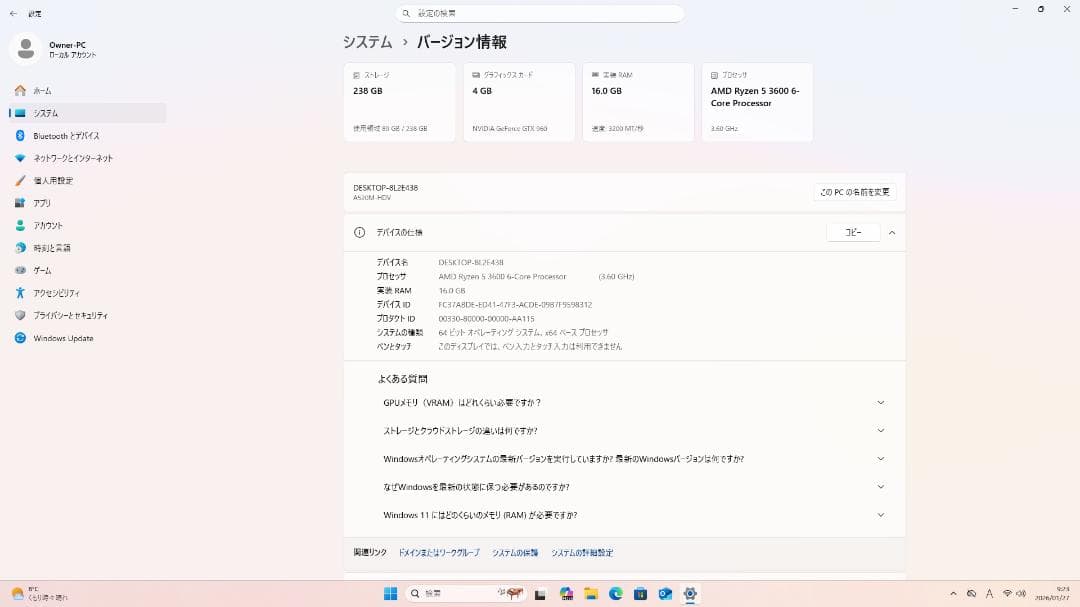The width and height of the screenshot is (1080, 607).
Task: Open ドメインまたはワークグループ link
Action: [439, 553]
